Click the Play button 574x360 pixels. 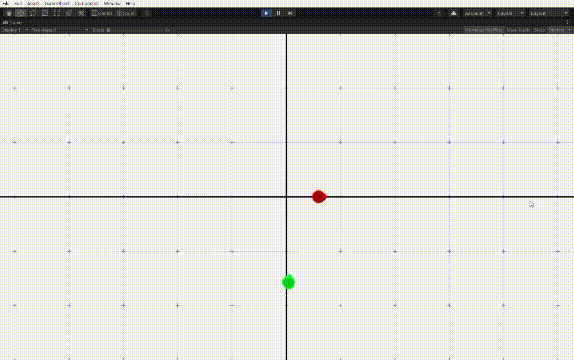coord(266,13)
